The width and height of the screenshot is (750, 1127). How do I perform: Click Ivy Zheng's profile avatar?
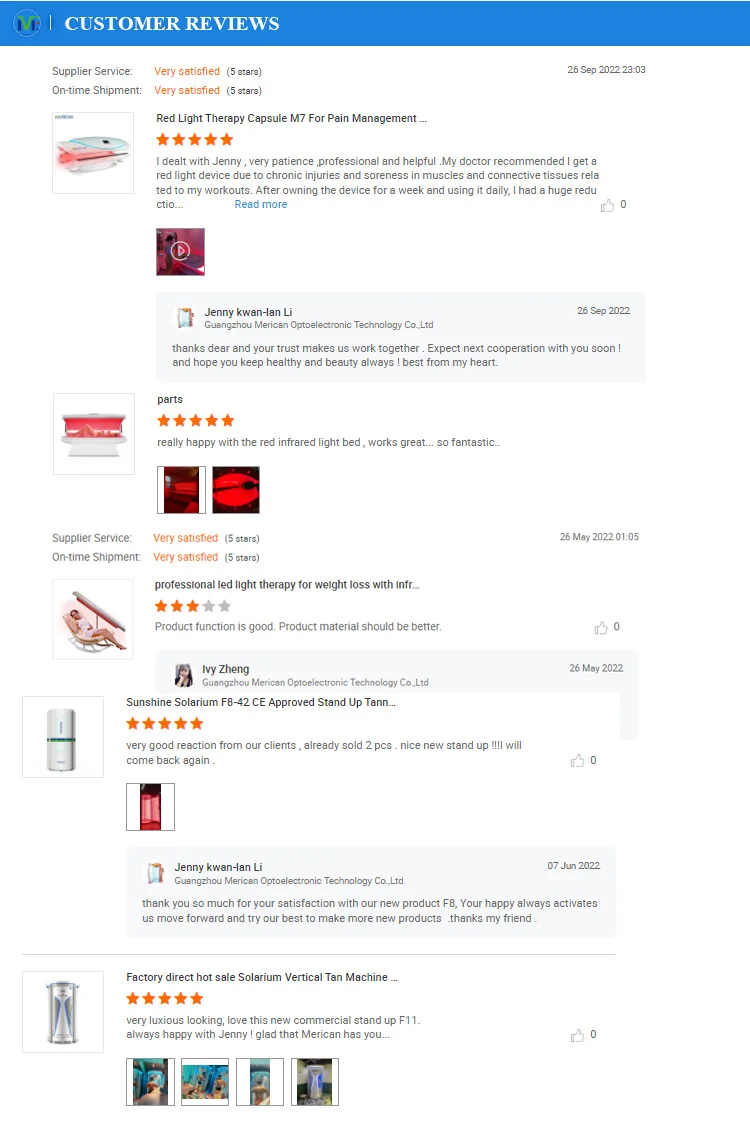(184, 675)
